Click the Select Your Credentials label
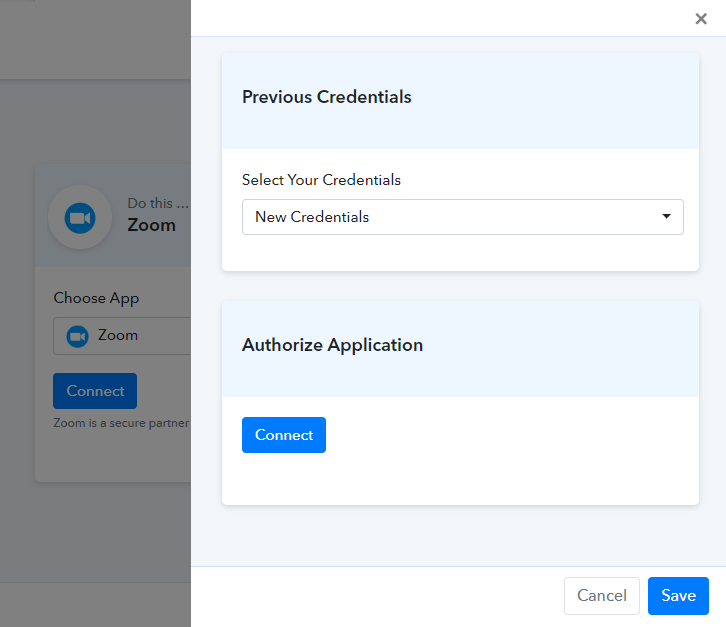 click(321, 180)
